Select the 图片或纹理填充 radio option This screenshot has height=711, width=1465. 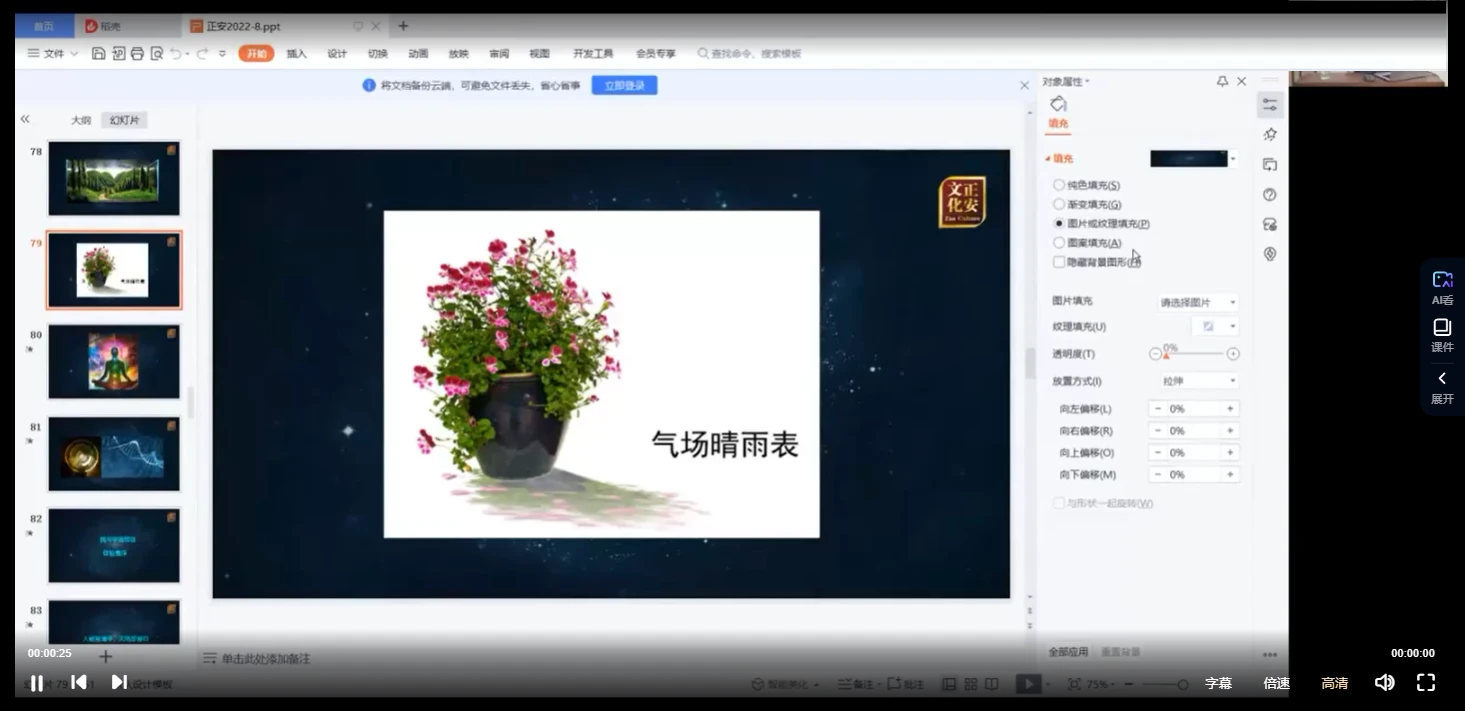[1059, 223]
